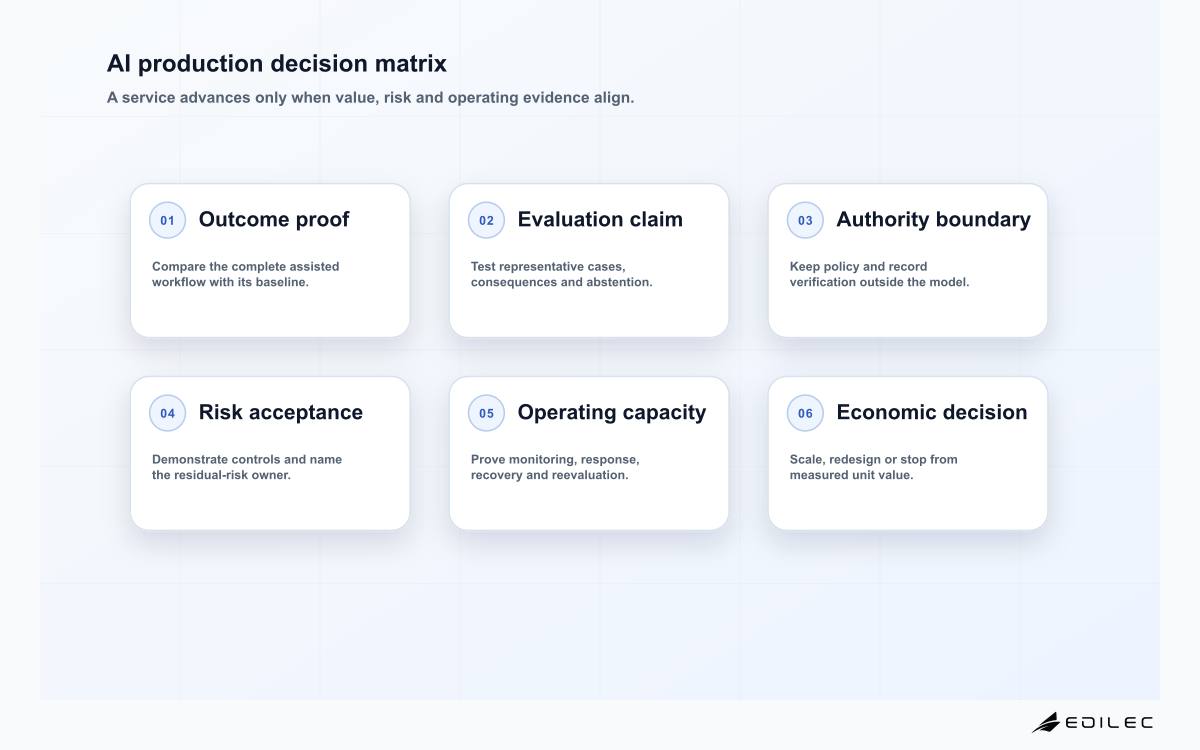
Task: Select the Outcome proof heading
Action: (274, 219)
